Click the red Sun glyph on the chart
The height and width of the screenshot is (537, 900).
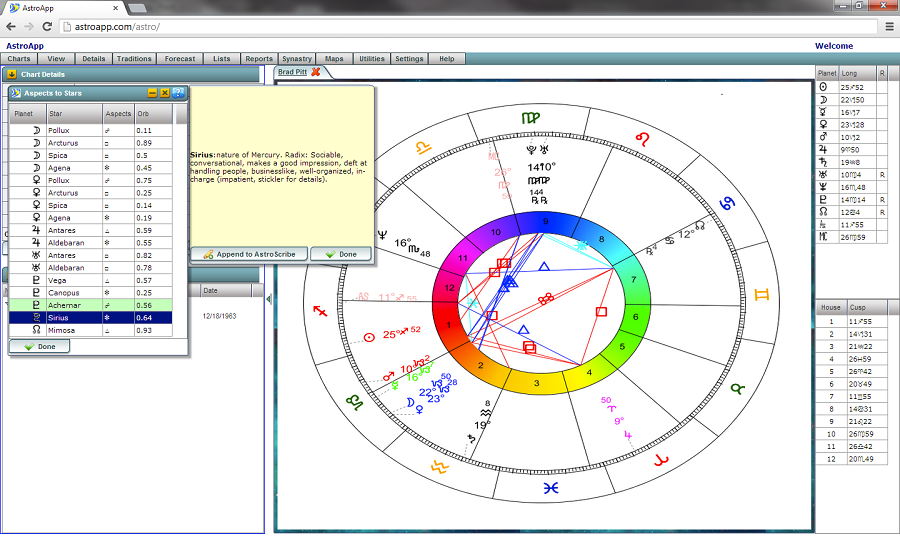click(x=368, y=338)
